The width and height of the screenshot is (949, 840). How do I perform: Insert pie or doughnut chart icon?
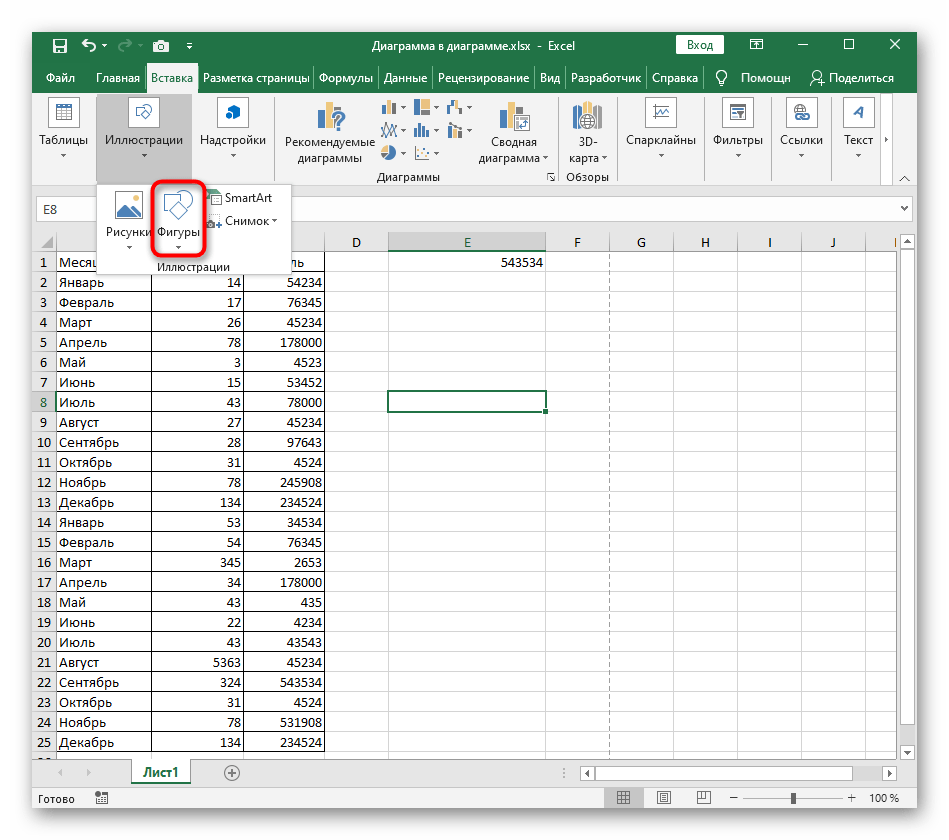click(x=393, y=153)
